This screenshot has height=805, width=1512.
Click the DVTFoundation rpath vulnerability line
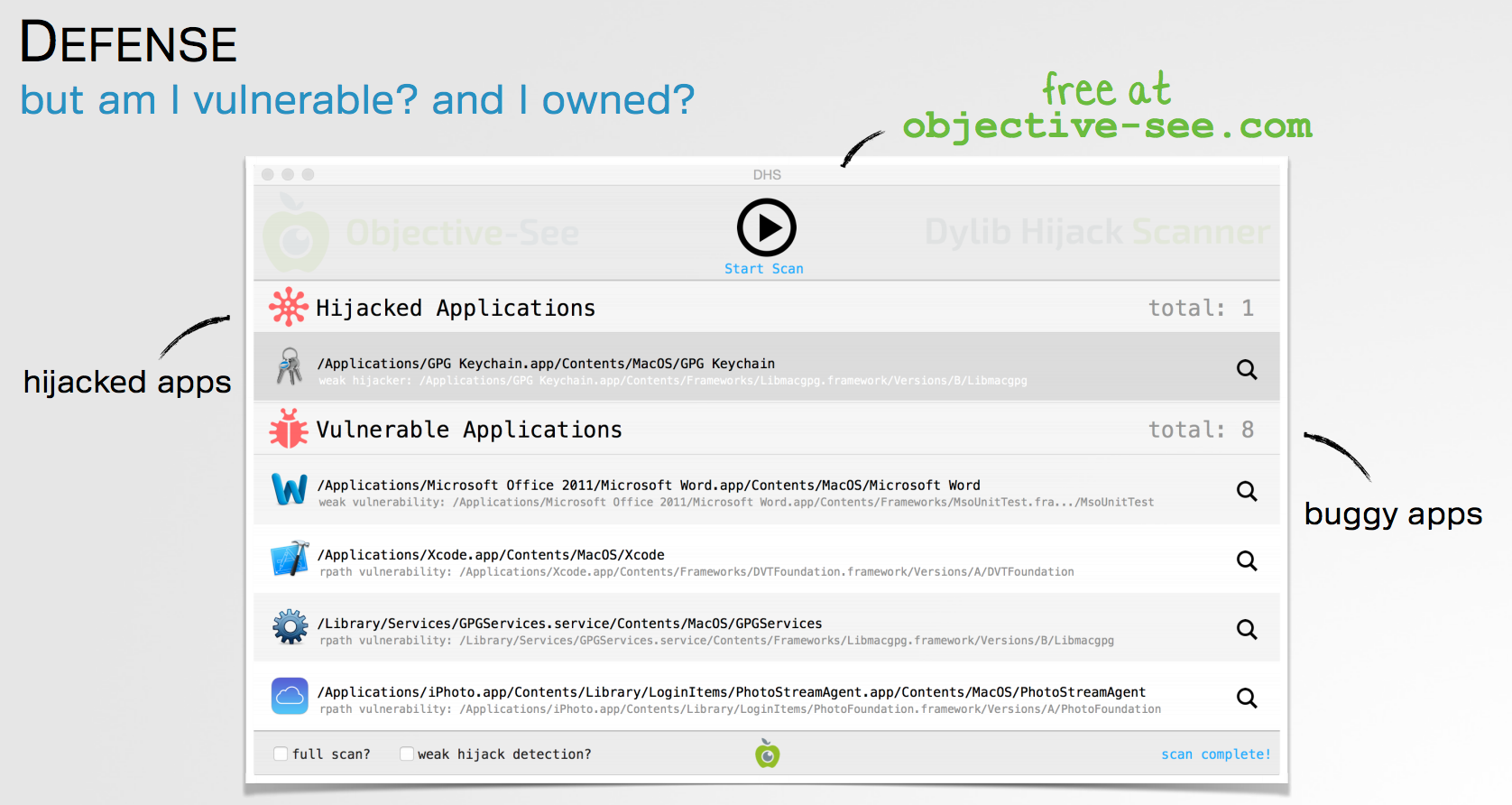(x=696, y=572)
